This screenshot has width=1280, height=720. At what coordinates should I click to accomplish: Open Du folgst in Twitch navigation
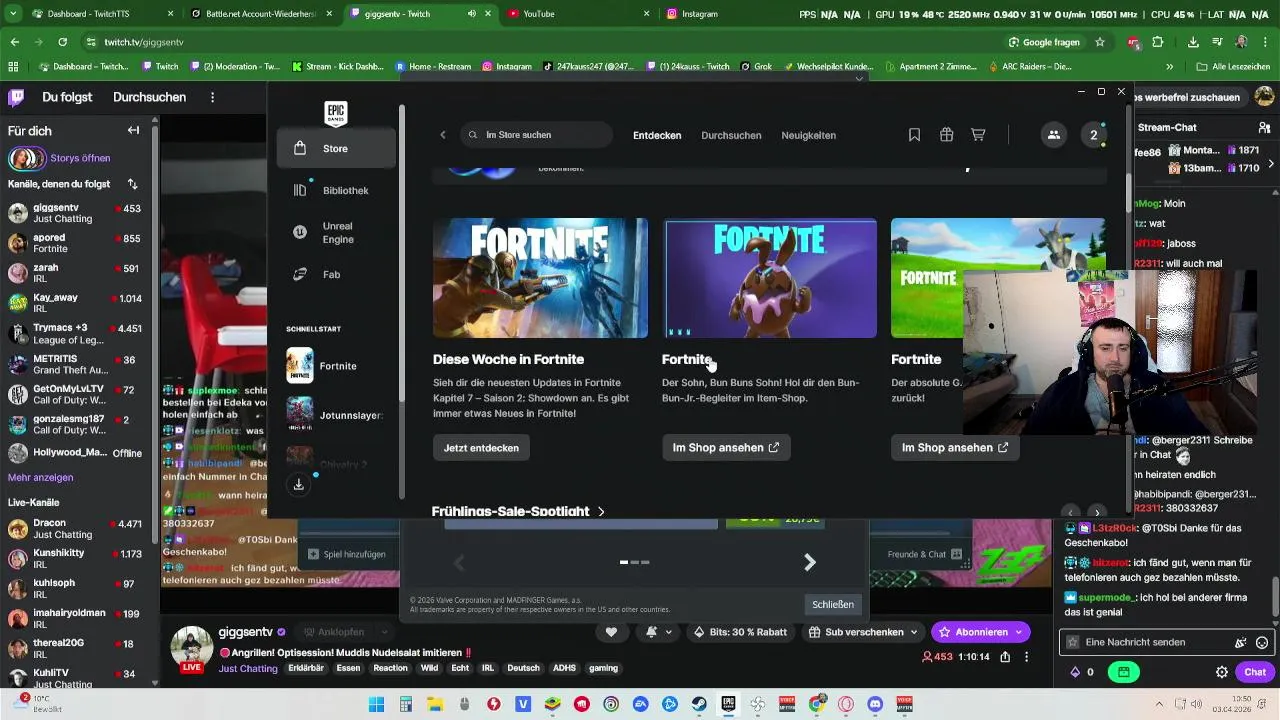[67, 97]
